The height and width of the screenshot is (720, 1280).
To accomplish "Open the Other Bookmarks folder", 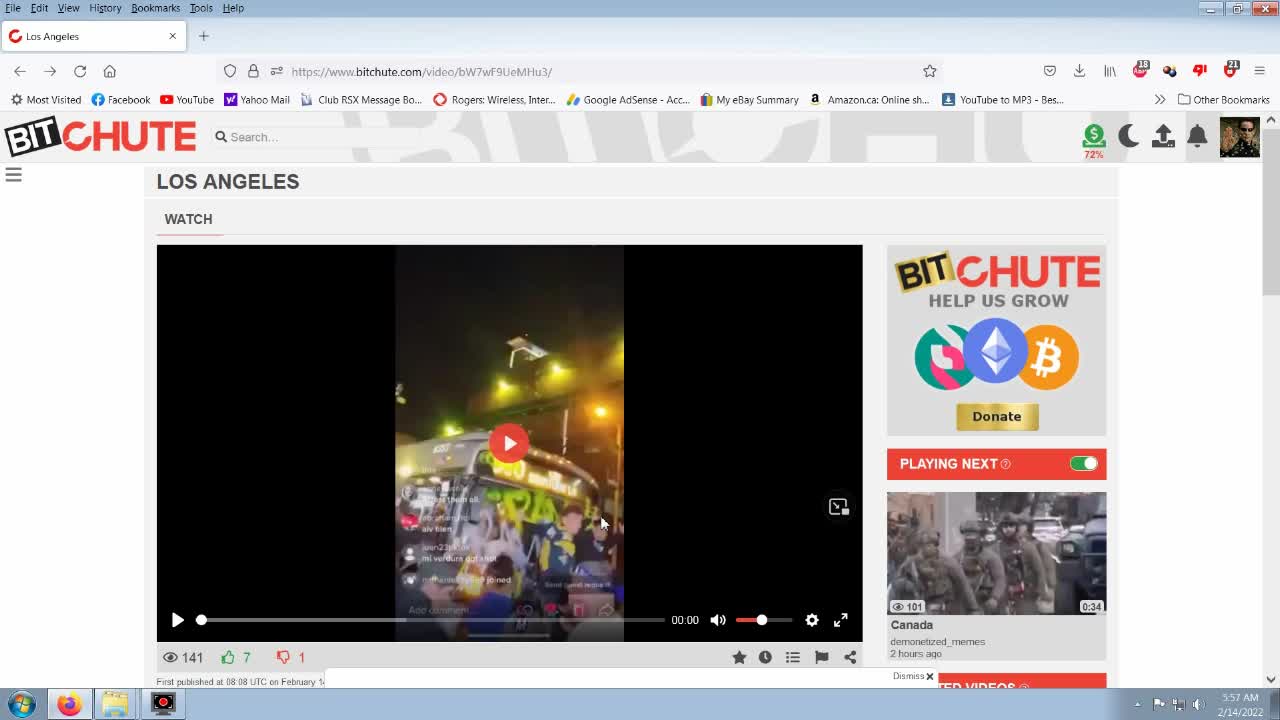I will pyautogui.click(x=1223, y=99).
